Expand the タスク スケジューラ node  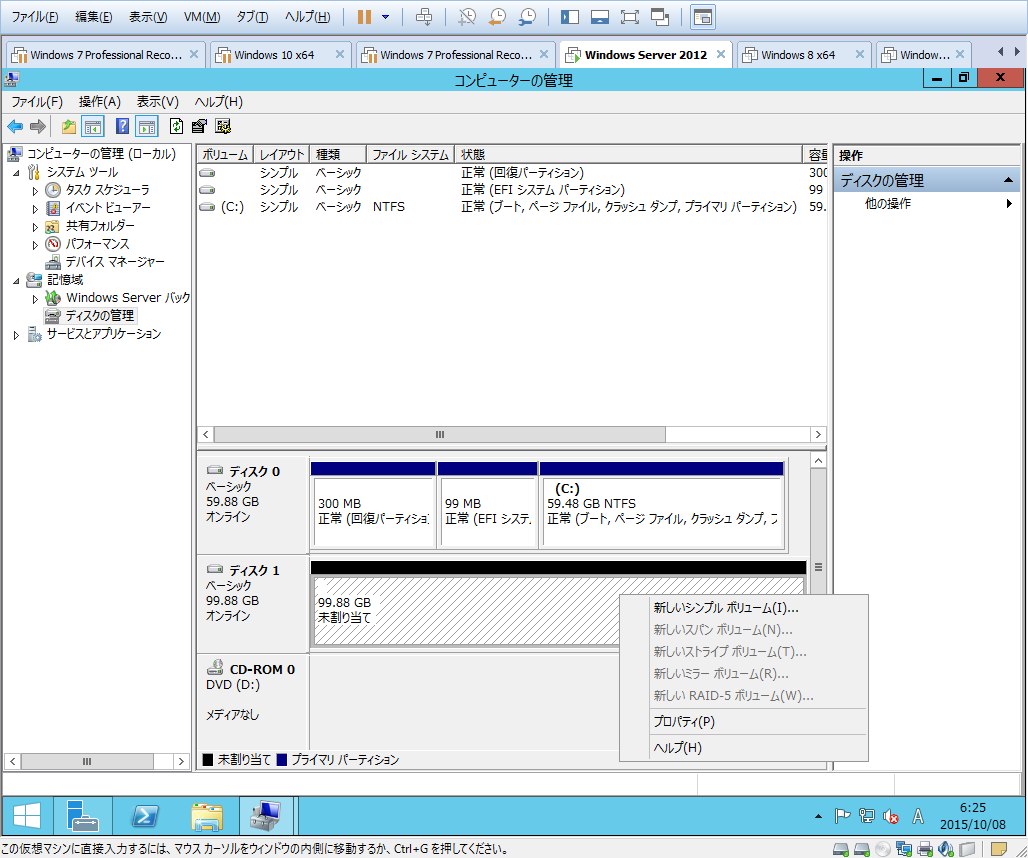pyautogui.click(x=35, y=191)
